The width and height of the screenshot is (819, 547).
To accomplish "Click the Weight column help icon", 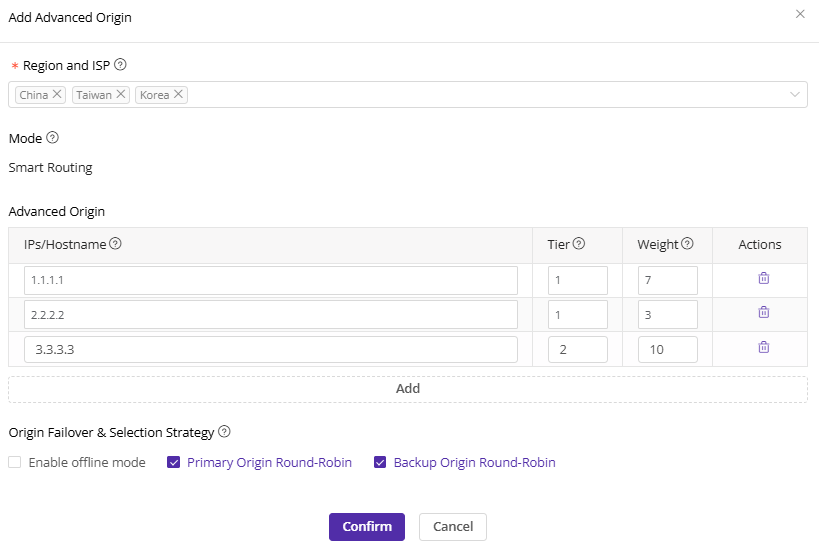I will pyautogui.click(x=687, y=244).
